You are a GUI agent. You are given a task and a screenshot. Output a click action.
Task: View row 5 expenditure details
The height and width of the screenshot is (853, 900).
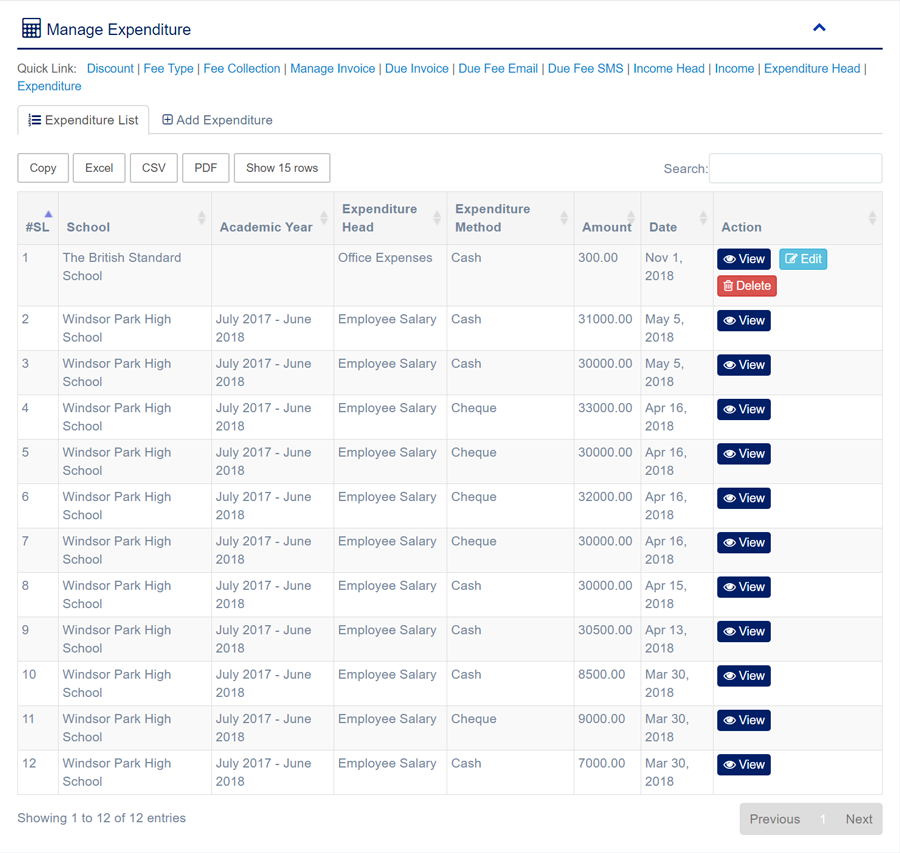(744, 453)
